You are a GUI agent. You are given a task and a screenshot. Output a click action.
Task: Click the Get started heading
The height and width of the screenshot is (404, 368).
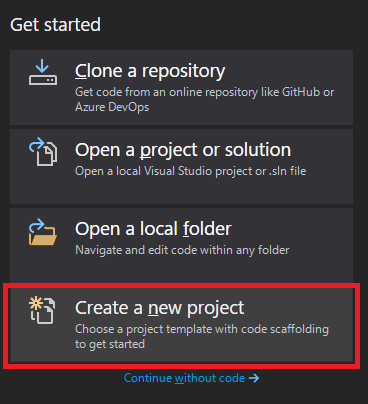tap(55, 25)
